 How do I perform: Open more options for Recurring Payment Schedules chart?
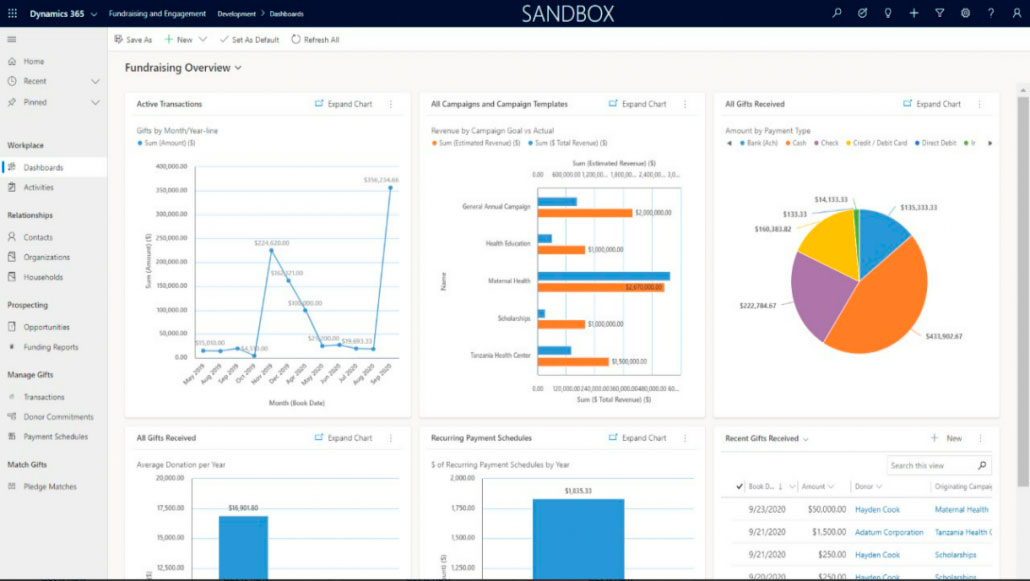click(x=685, y=438)
